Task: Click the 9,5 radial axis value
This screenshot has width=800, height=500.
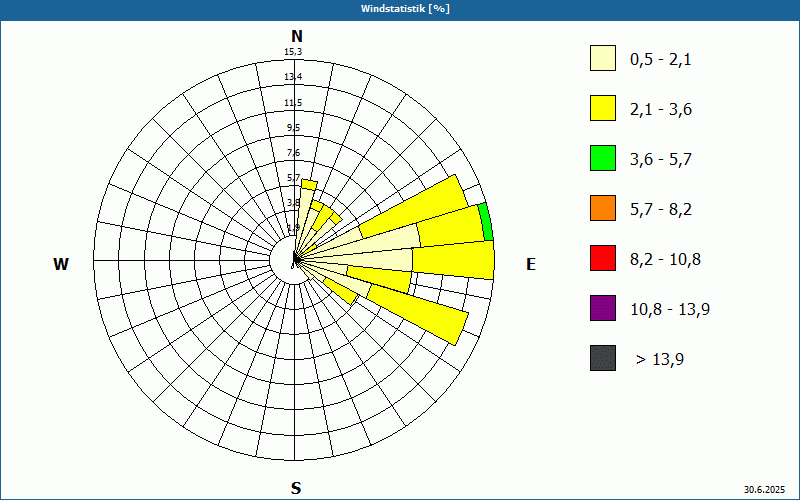Action: tap(293, 128)
